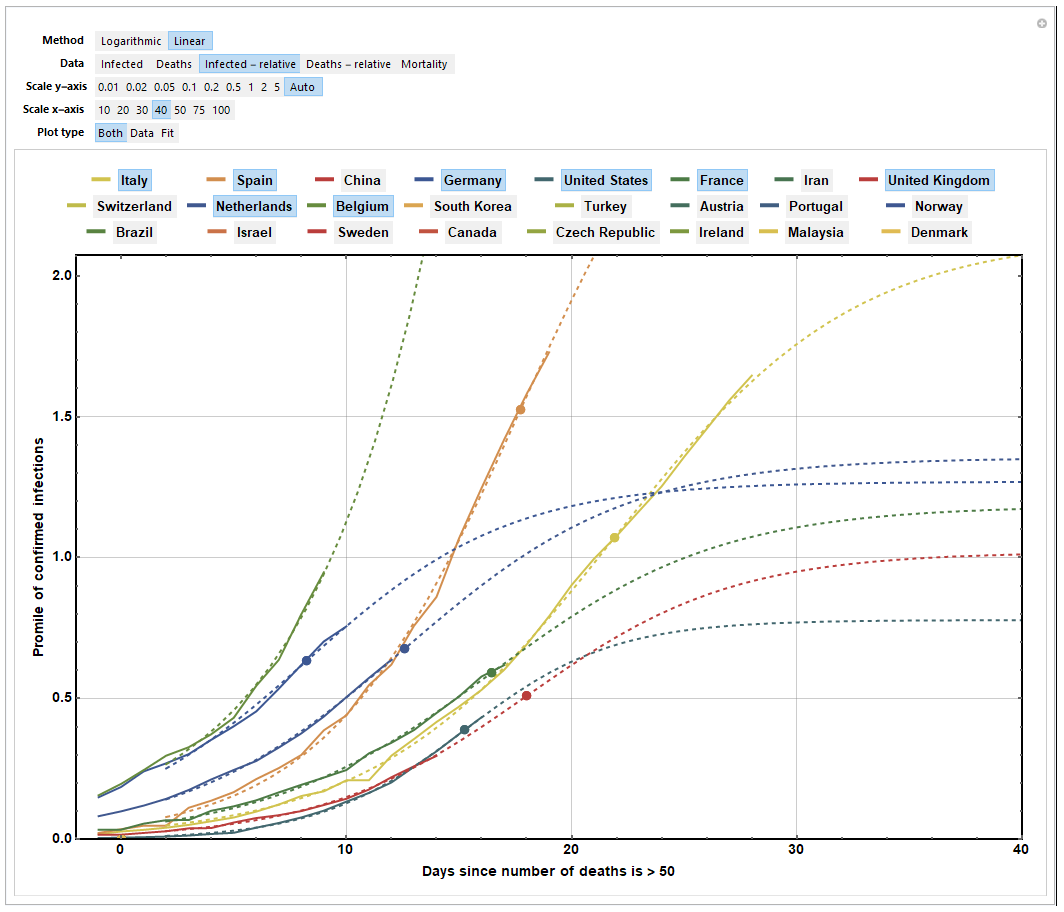Enable Denmark in the legend
This screenshot has height=912, width=1064.
point(940,232)
